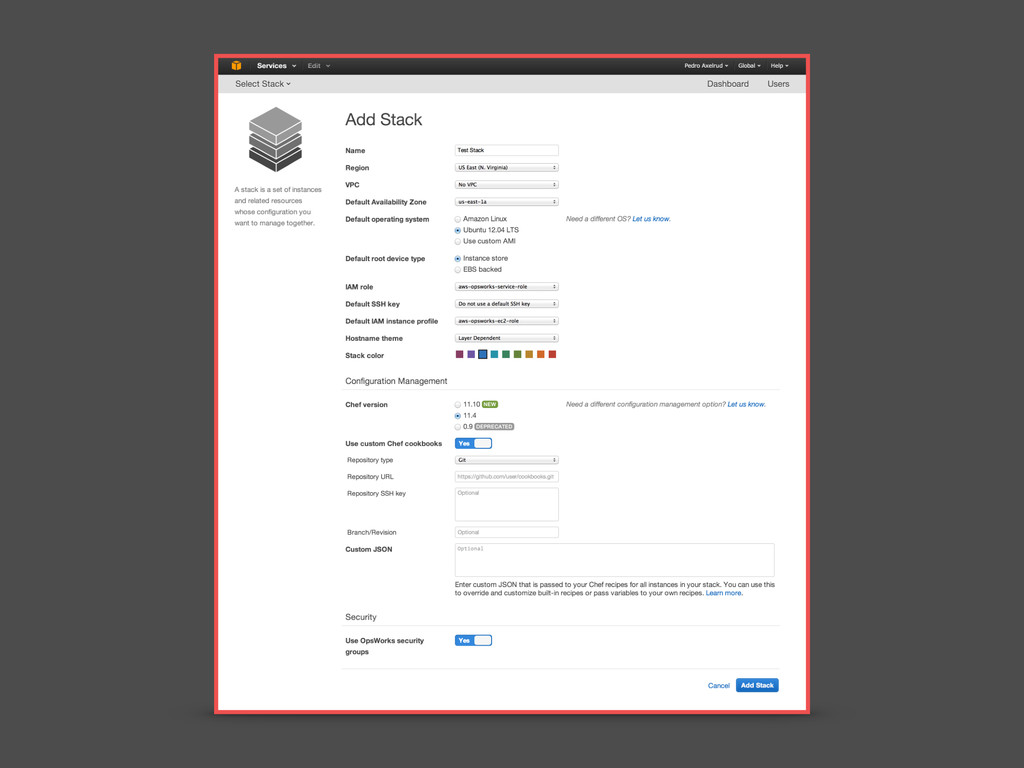The width and height of the screenshot is (1024, 768).
Task: Click the AWS orange cube logo
Action: pyautogui.click(x=236, y=65)
